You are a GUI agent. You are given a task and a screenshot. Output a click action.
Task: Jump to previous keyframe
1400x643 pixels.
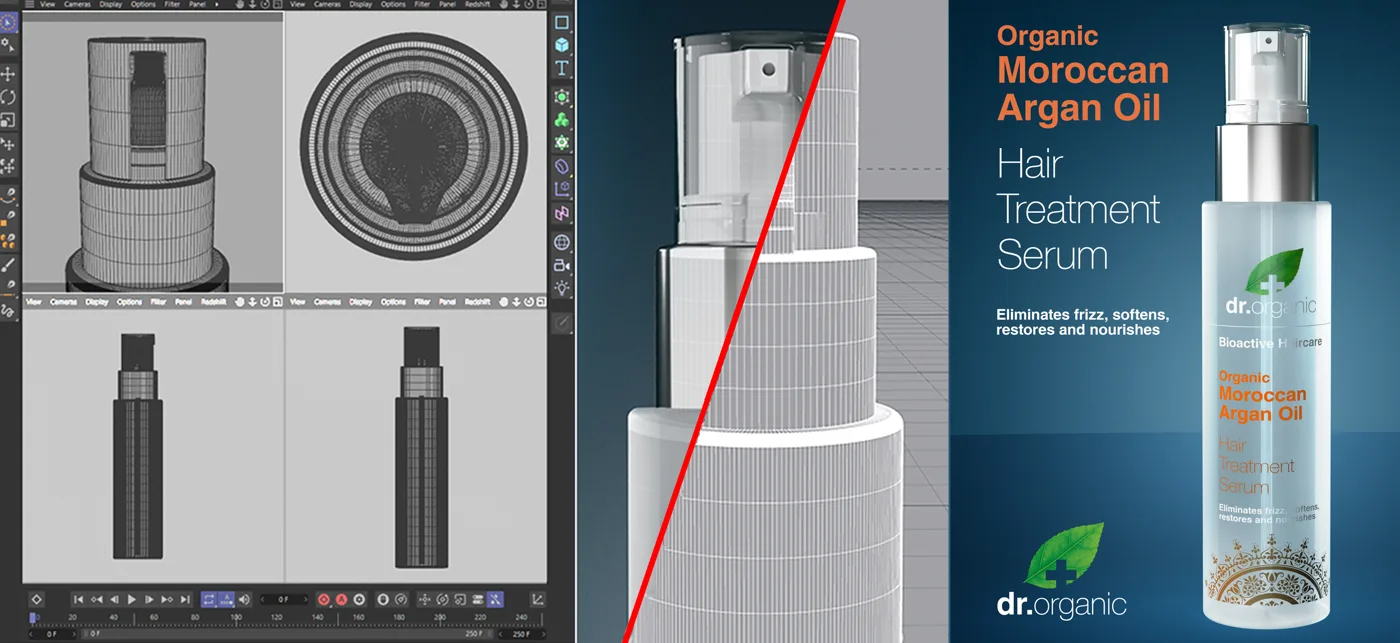tap(96, 599)
